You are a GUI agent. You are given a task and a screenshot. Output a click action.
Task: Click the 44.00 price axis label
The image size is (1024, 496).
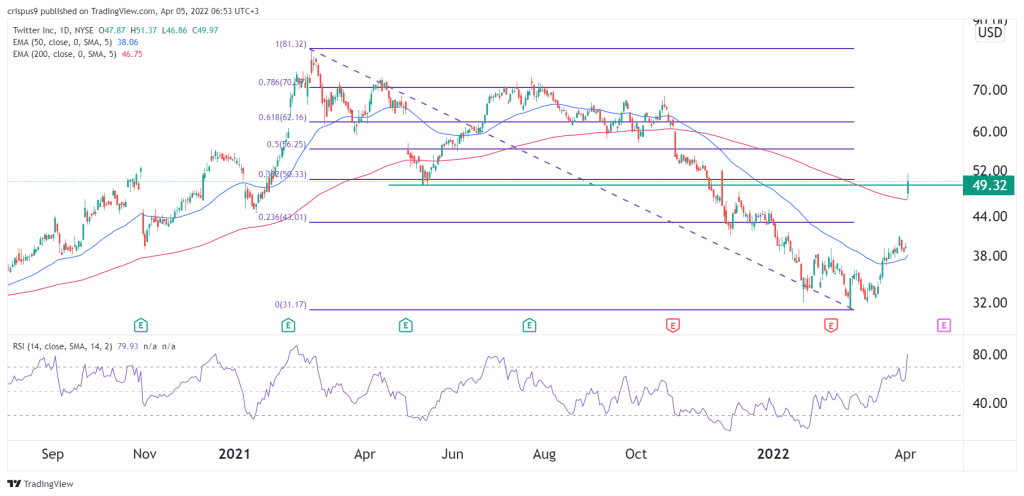pyautogui.click(x=990, y=217)
